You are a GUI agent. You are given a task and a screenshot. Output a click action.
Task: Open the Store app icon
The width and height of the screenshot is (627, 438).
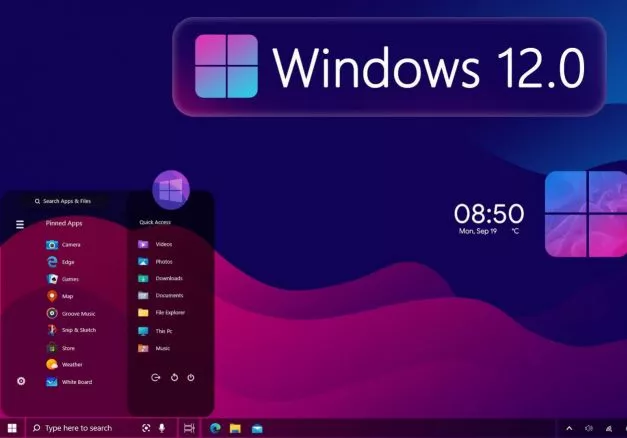52,348
